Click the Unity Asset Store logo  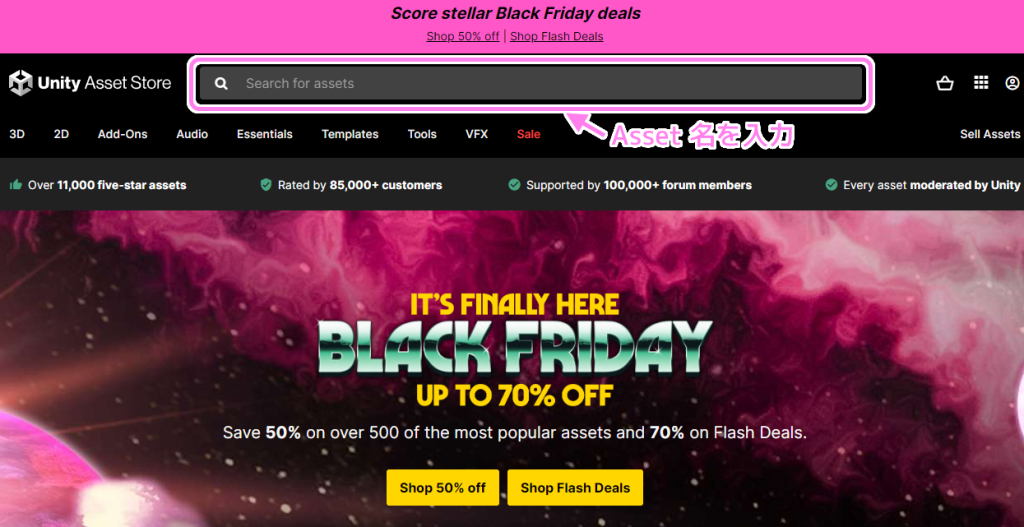click(x=90, y=84)
